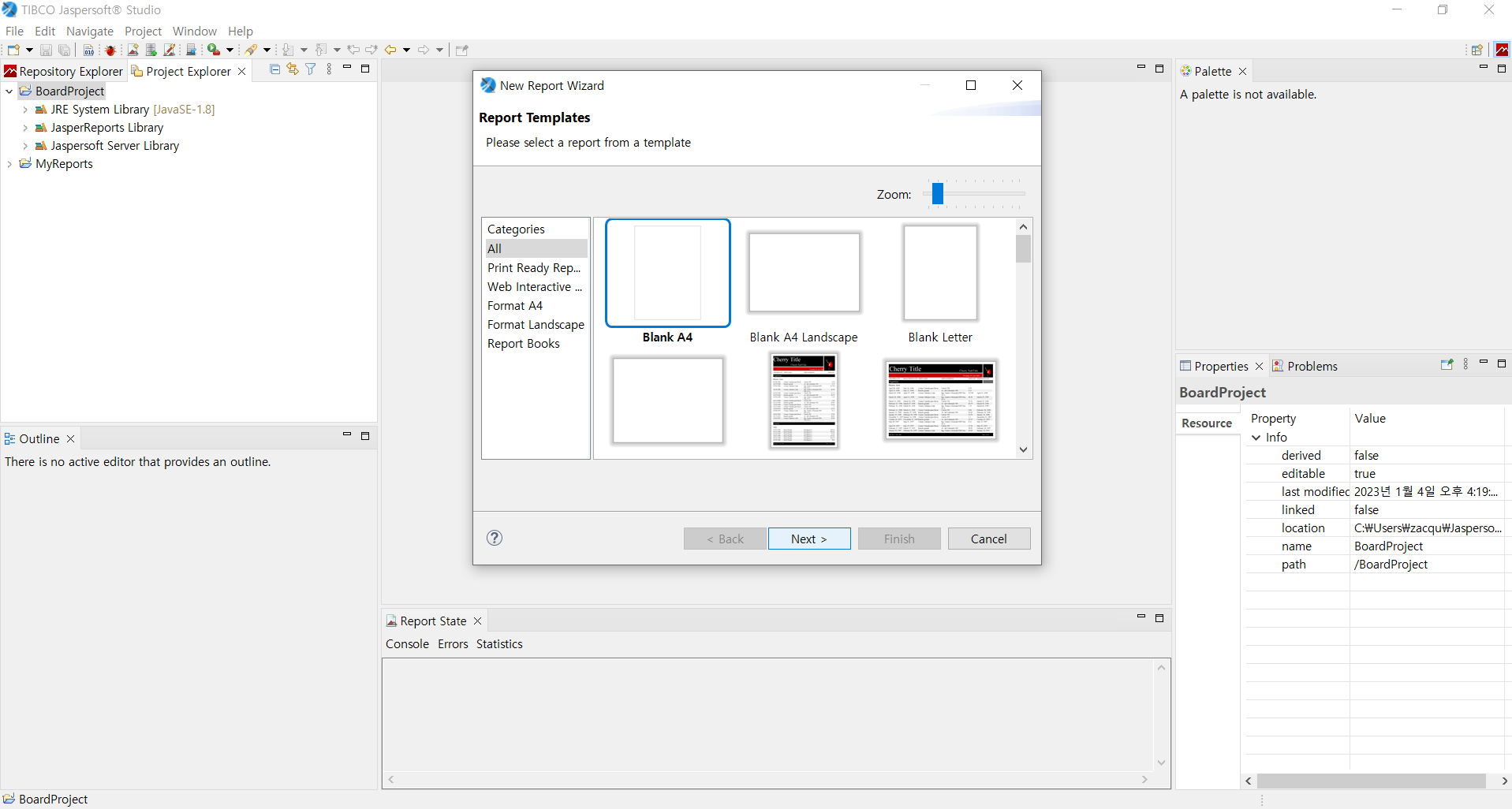The image size is (1512, 809).
Task: Click the Forward navigation arrow
Action: tap(424, 50)
